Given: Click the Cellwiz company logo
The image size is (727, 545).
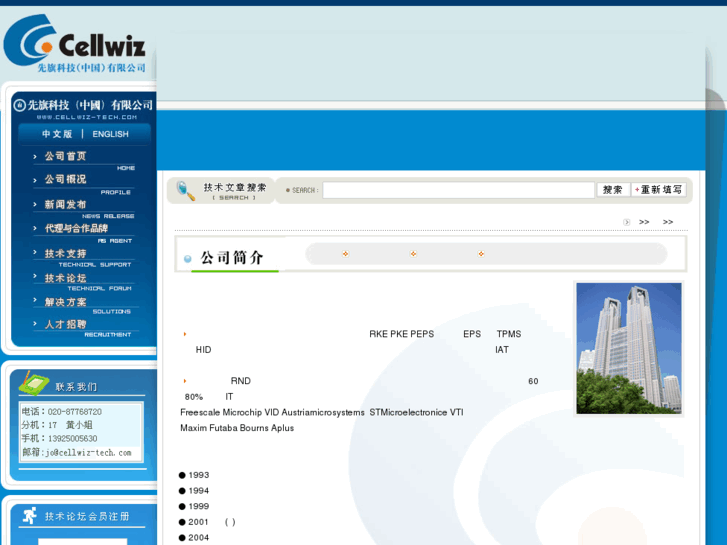Looking at the screenshot, I should click(75, 43).
